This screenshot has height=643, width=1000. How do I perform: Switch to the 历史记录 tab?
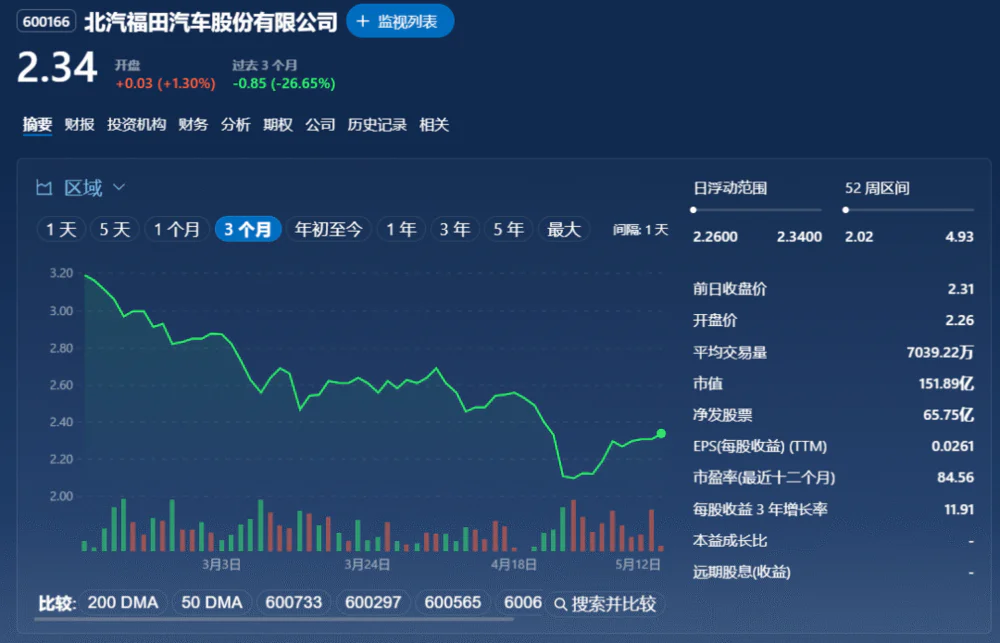[x=377, y=125]
